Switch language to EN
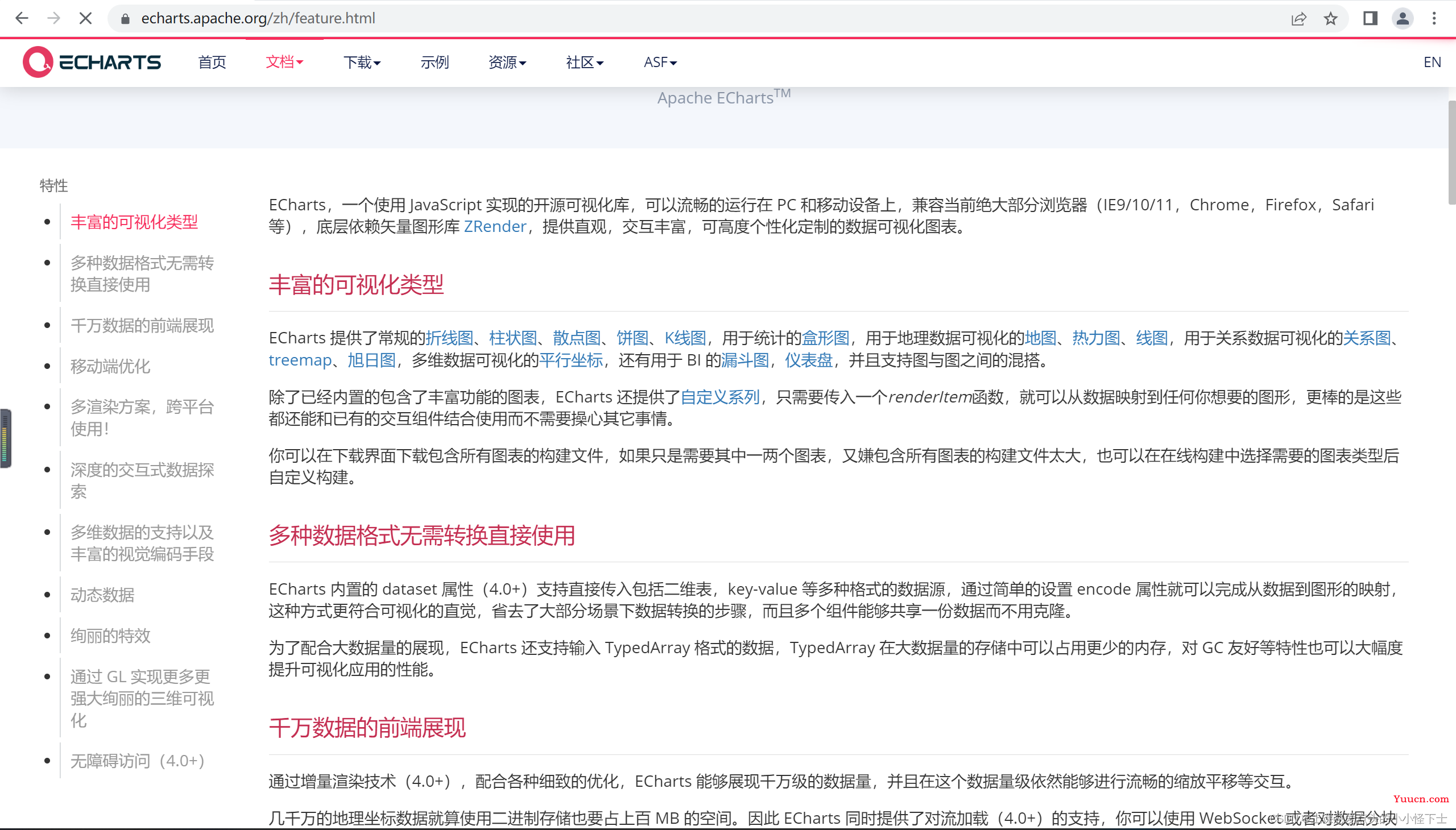The image size is (1456, 830). [1432, 61]
